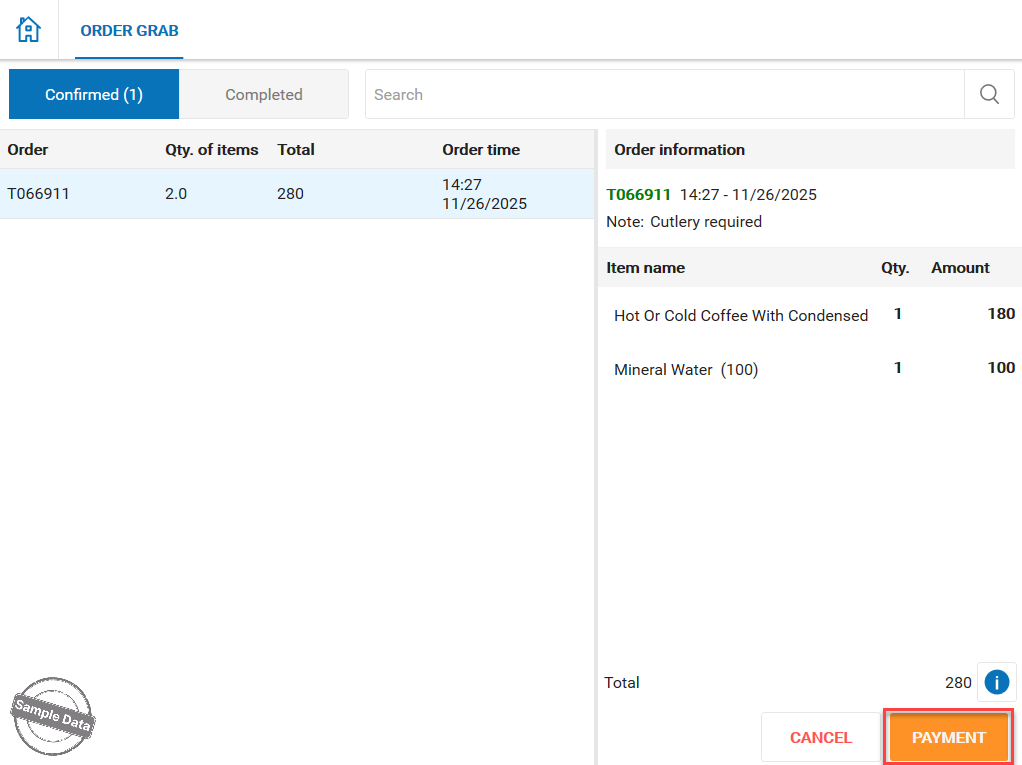Click the Total column header
Viewport: 1022px width, 765px height.
coord(296,150)
